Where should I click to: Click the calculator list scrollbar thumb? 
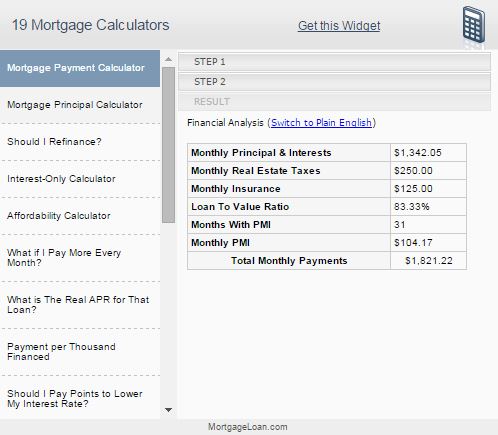tap(169, 145)
